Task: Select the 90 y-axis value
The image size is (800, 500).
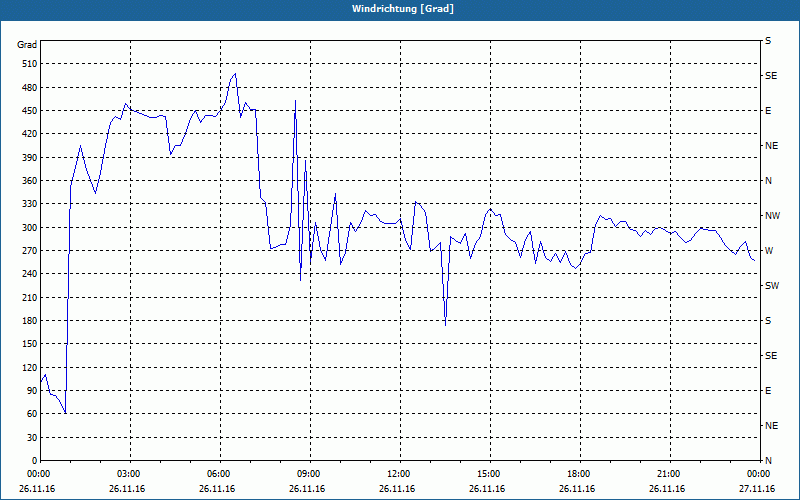Action: pyautogui.click(x=32, y=391)
